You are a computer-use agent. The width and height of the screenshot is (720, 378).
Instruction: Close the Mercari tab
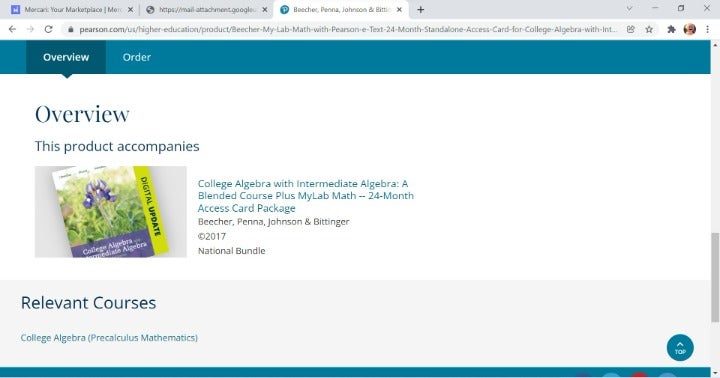pos(130,9)
